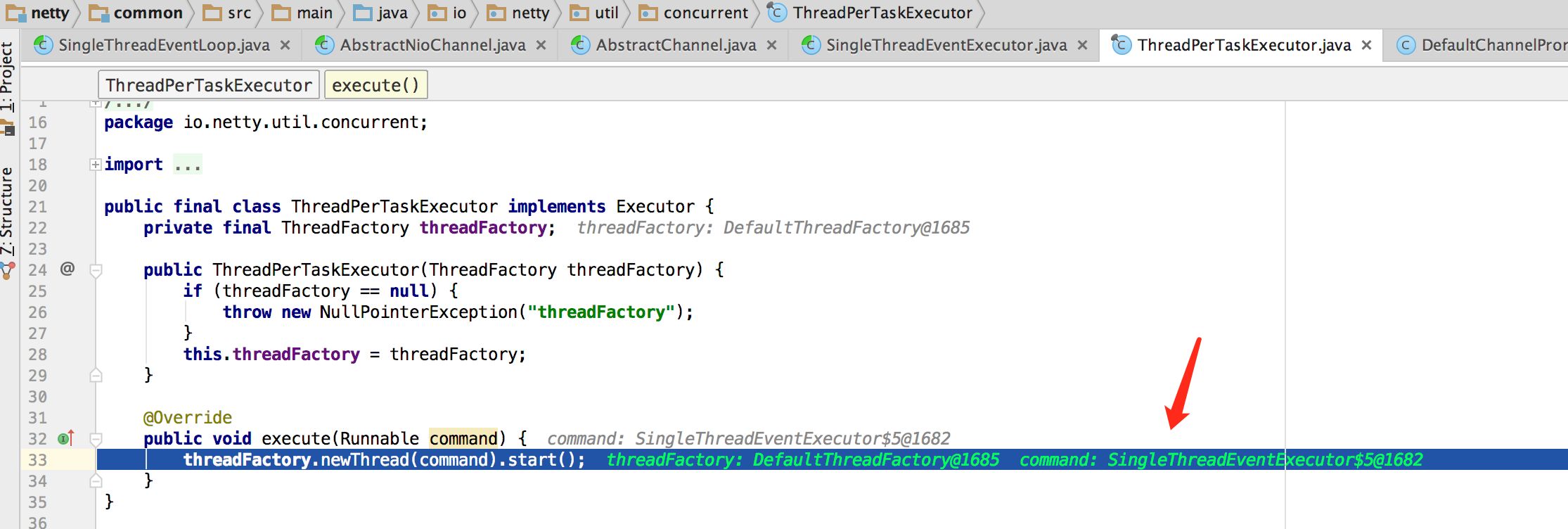Click the NullPointerException class reference
Image resolution: width=1568 pixels, height=529 pixels.
point(418,312)
